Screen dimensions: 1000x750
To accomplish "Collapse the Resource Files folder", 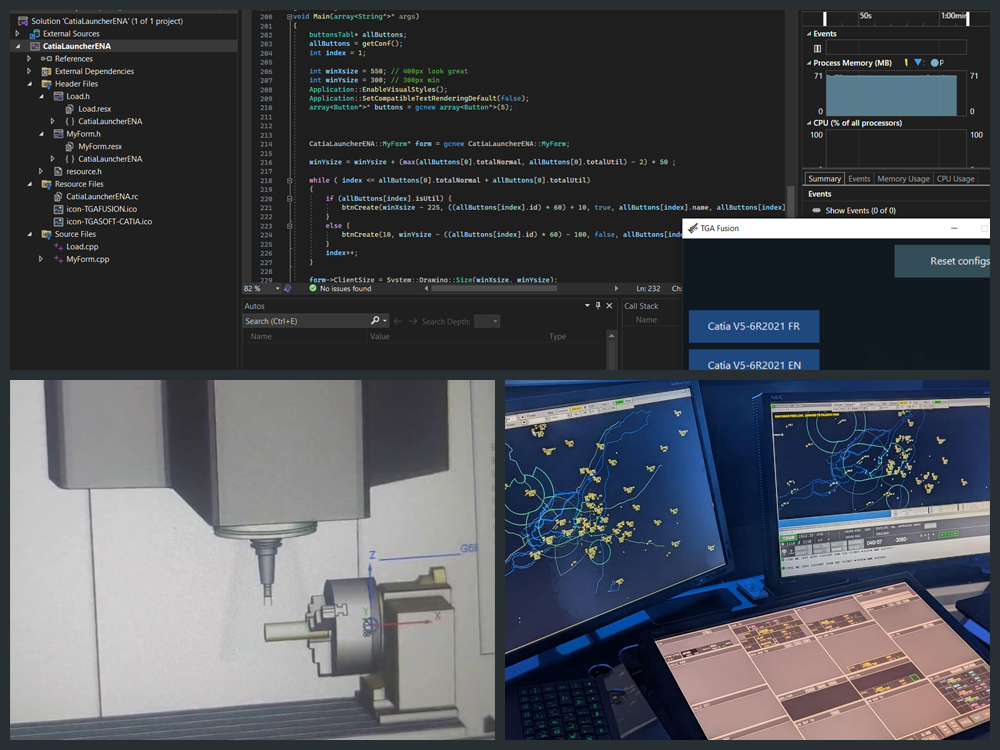I will coord(29,184).
